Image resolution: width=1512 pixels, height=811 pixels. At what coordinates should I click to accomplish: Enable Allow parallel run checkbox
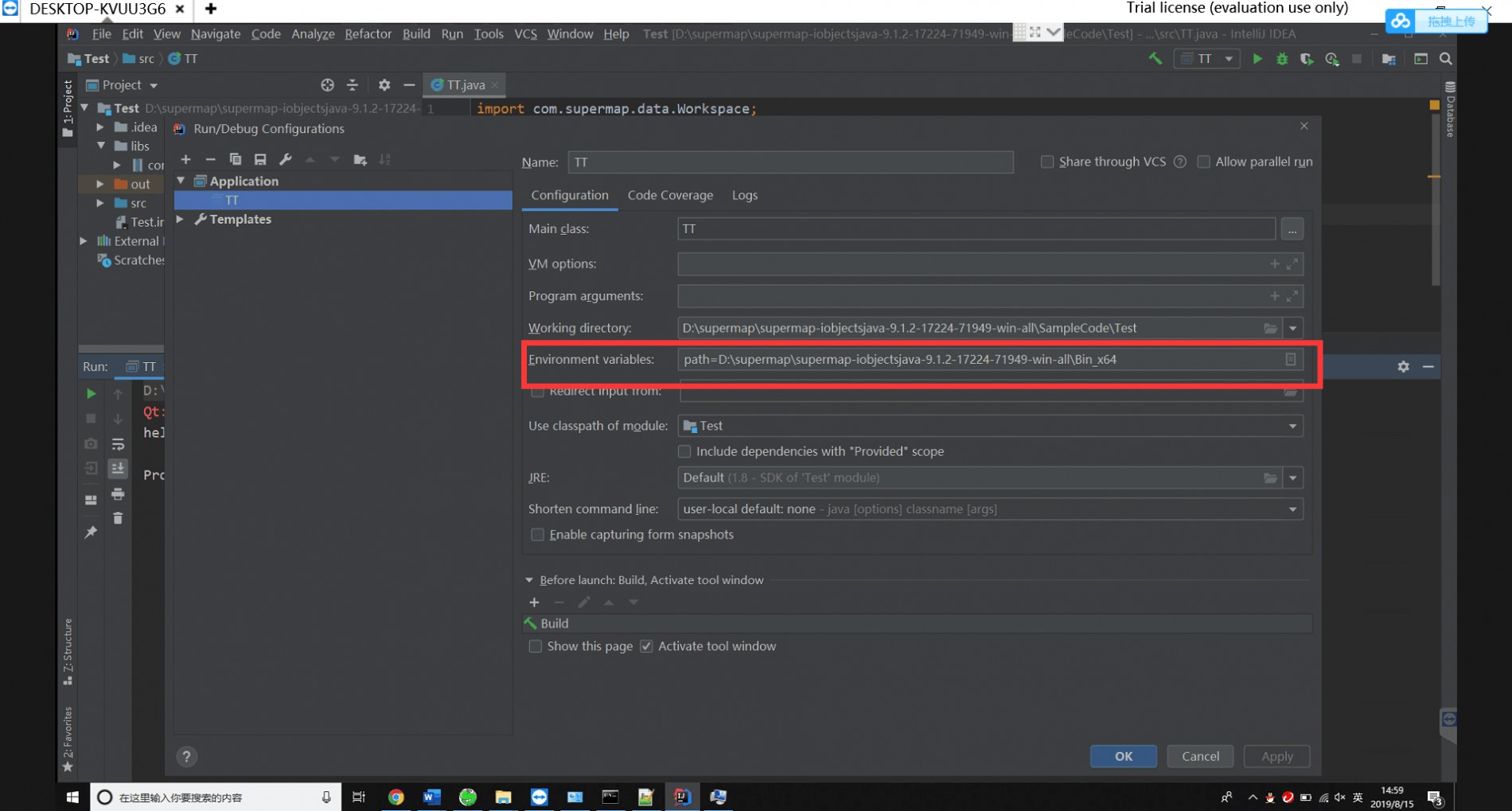1203,162
